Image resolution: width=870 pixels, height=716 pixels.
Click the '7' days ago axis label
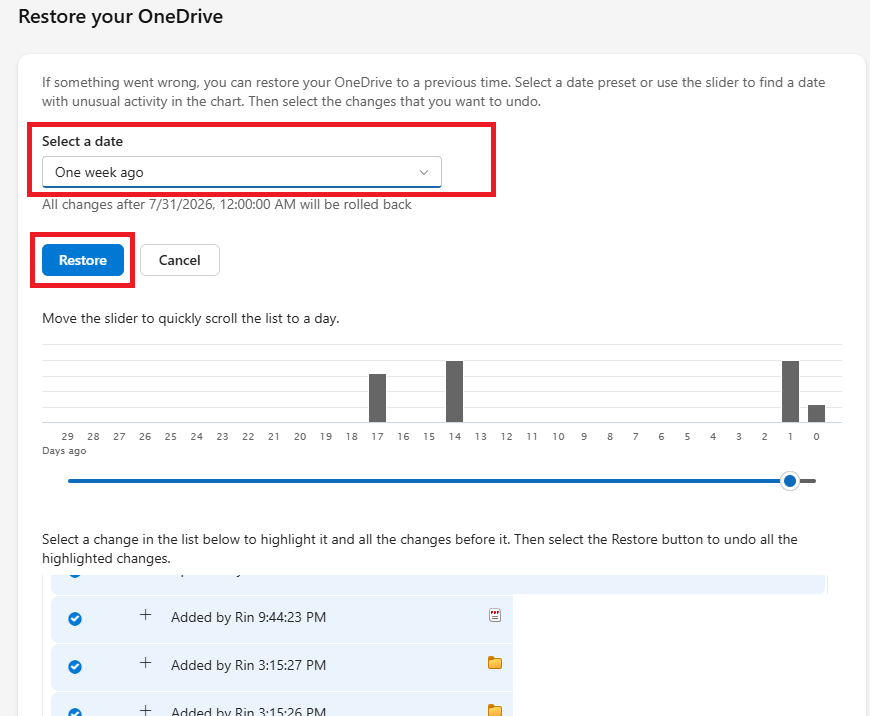click(636, 437)
